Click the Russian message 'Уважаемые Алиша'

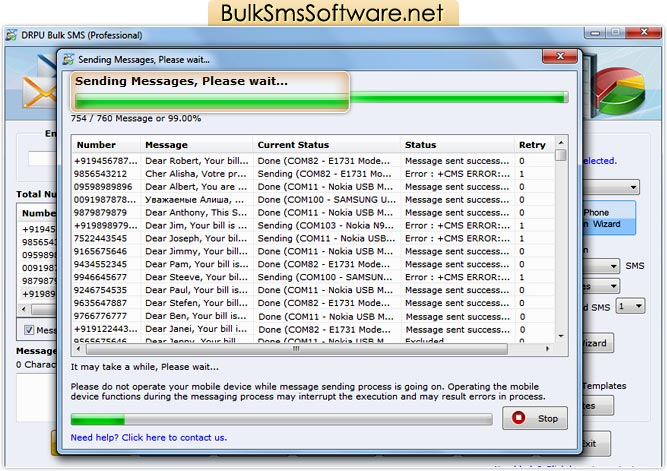(x=195, y=200)
